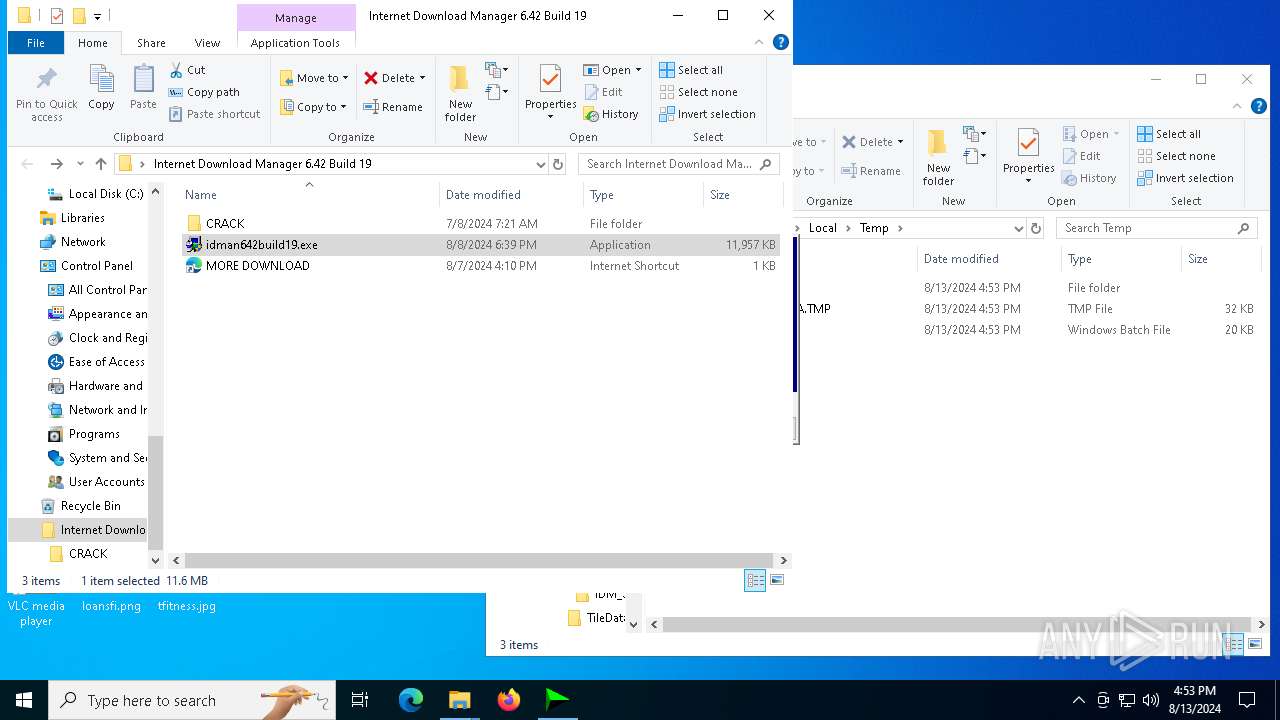Screen dimensions: 1280x720
Task: Open the Move to dropdown in front window
Action: (x=314, y=78)
